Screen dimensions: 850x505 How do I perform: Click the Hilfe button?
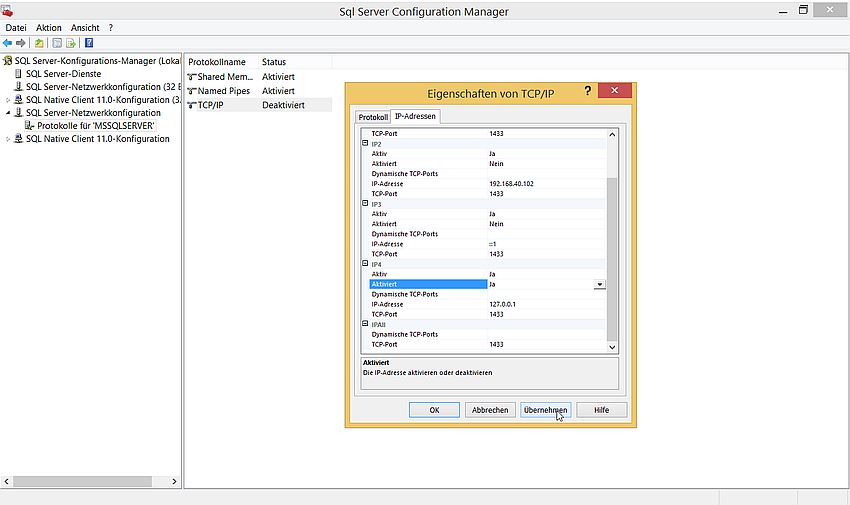click(602, 410)
